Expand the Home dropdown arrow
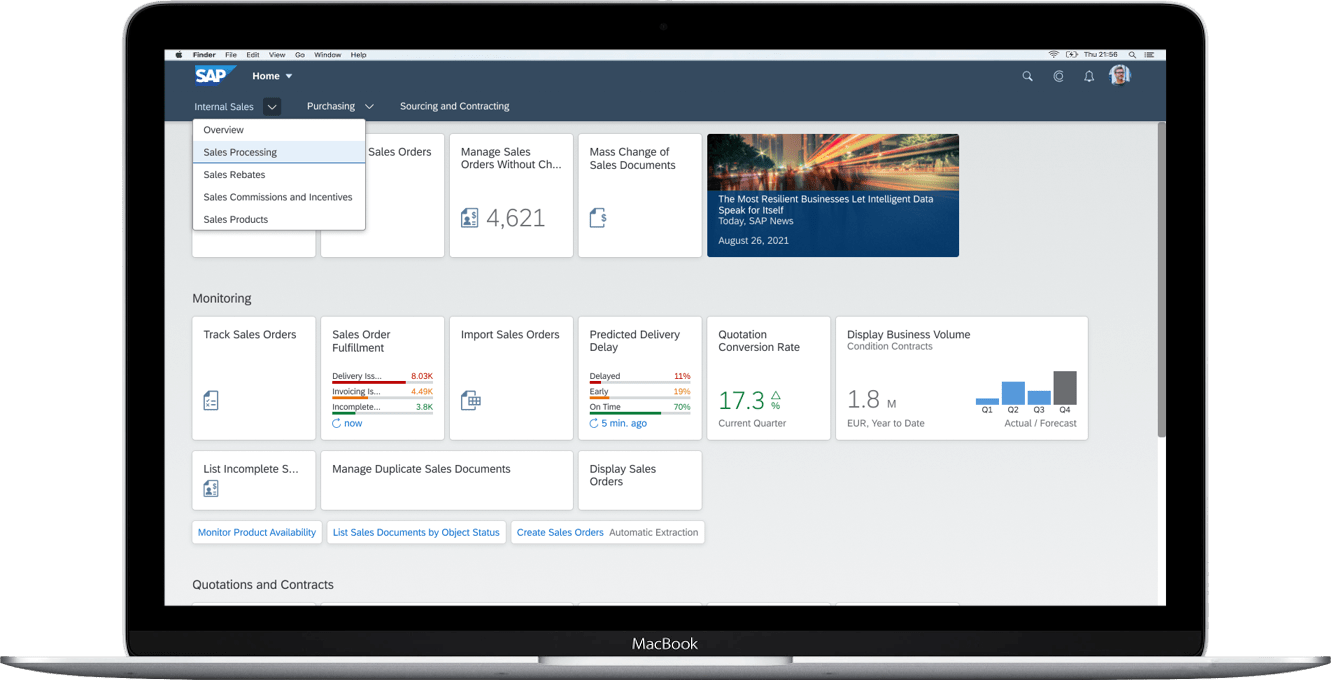1331x680 pixels. (x=289, y=76)
